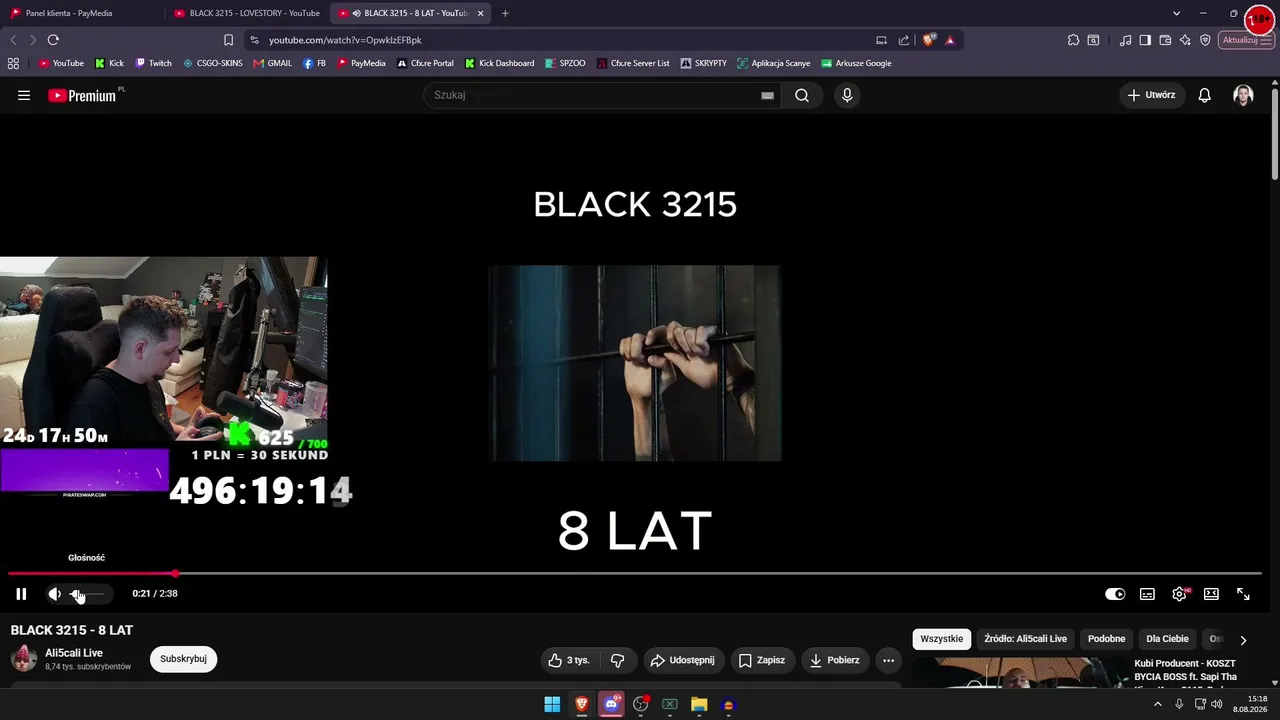Open the Arkusze Google bookmark
The width and height of the screenshot is (1280, 720).
856,63
